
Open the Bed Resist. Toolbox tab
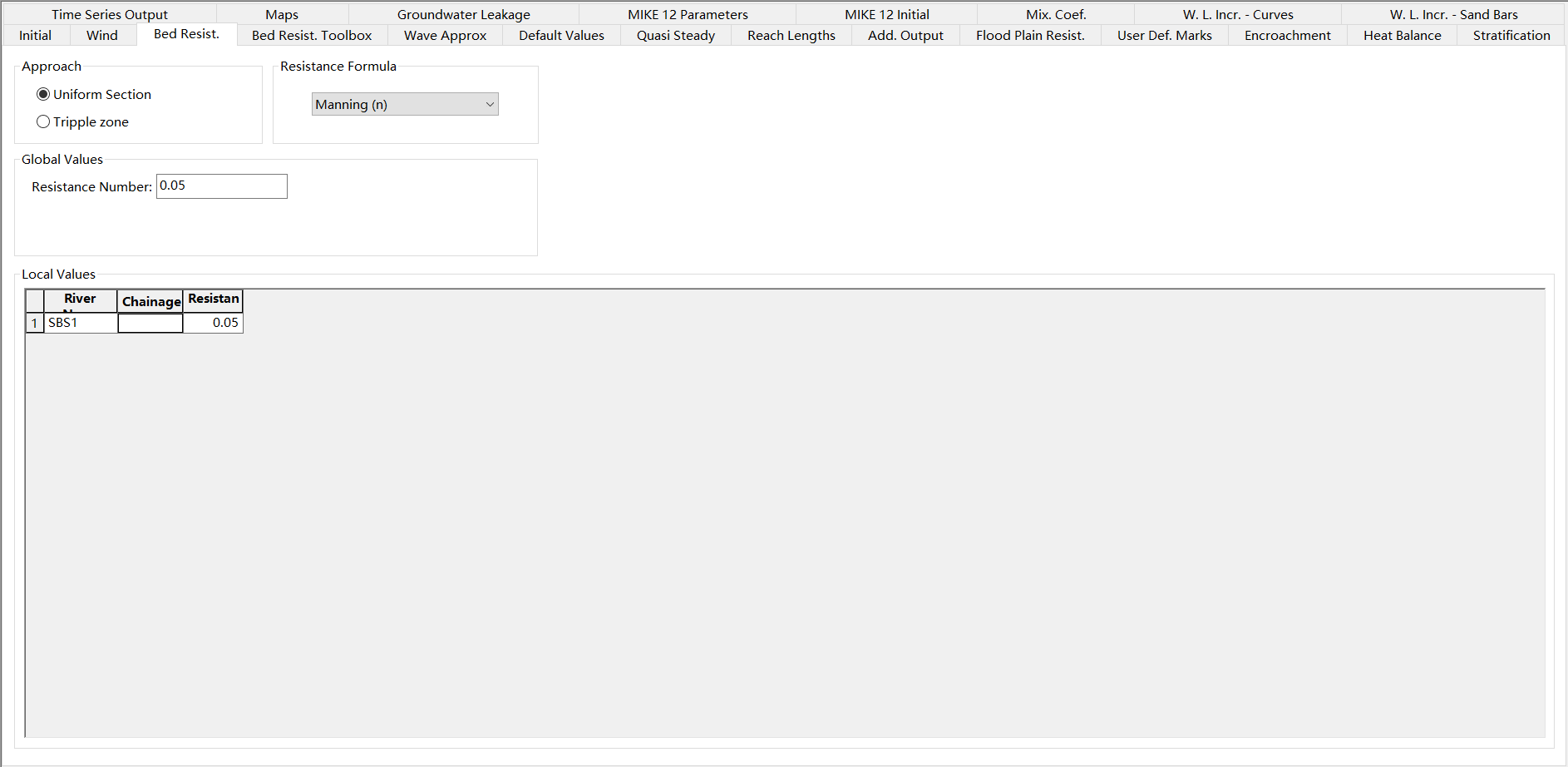pos(312,36)
